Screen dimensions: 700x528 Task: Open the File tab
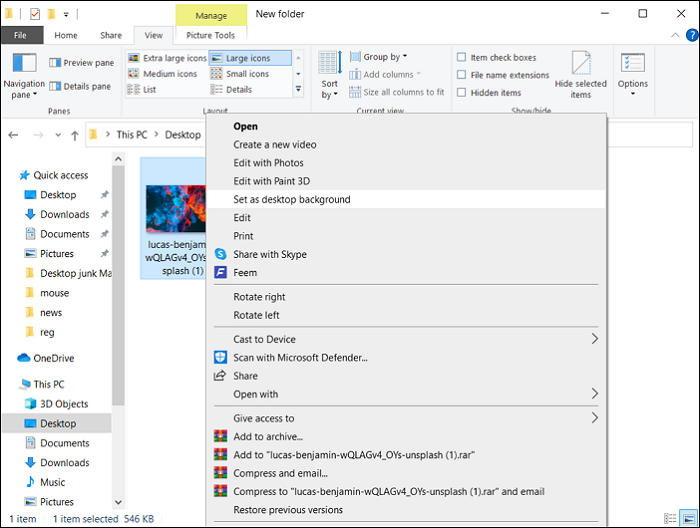pos(21,35)
